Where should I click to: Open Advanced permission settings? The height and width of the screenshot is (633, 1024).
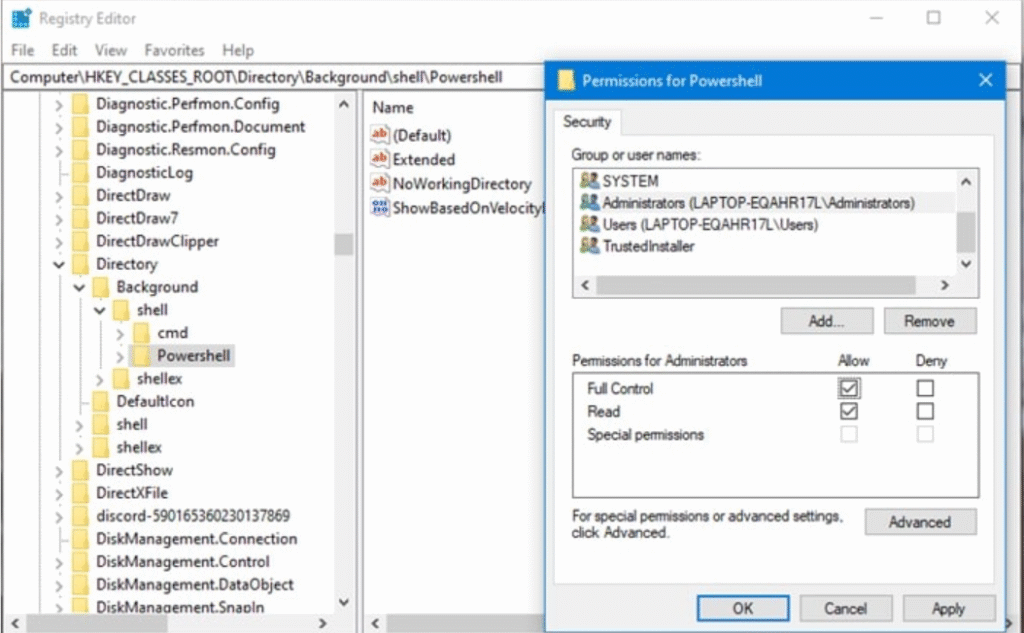919,521
